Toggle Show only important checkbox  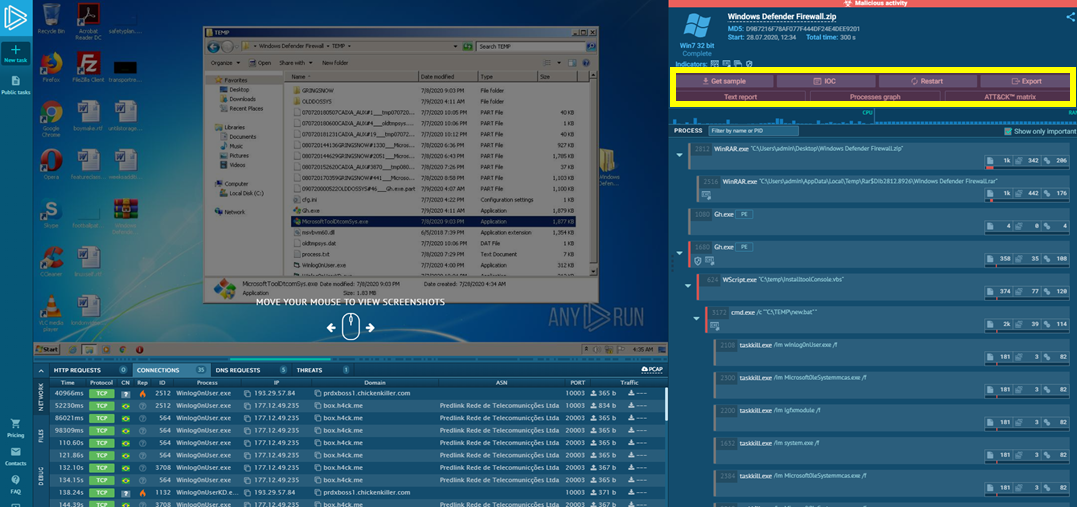(1008, 131)
